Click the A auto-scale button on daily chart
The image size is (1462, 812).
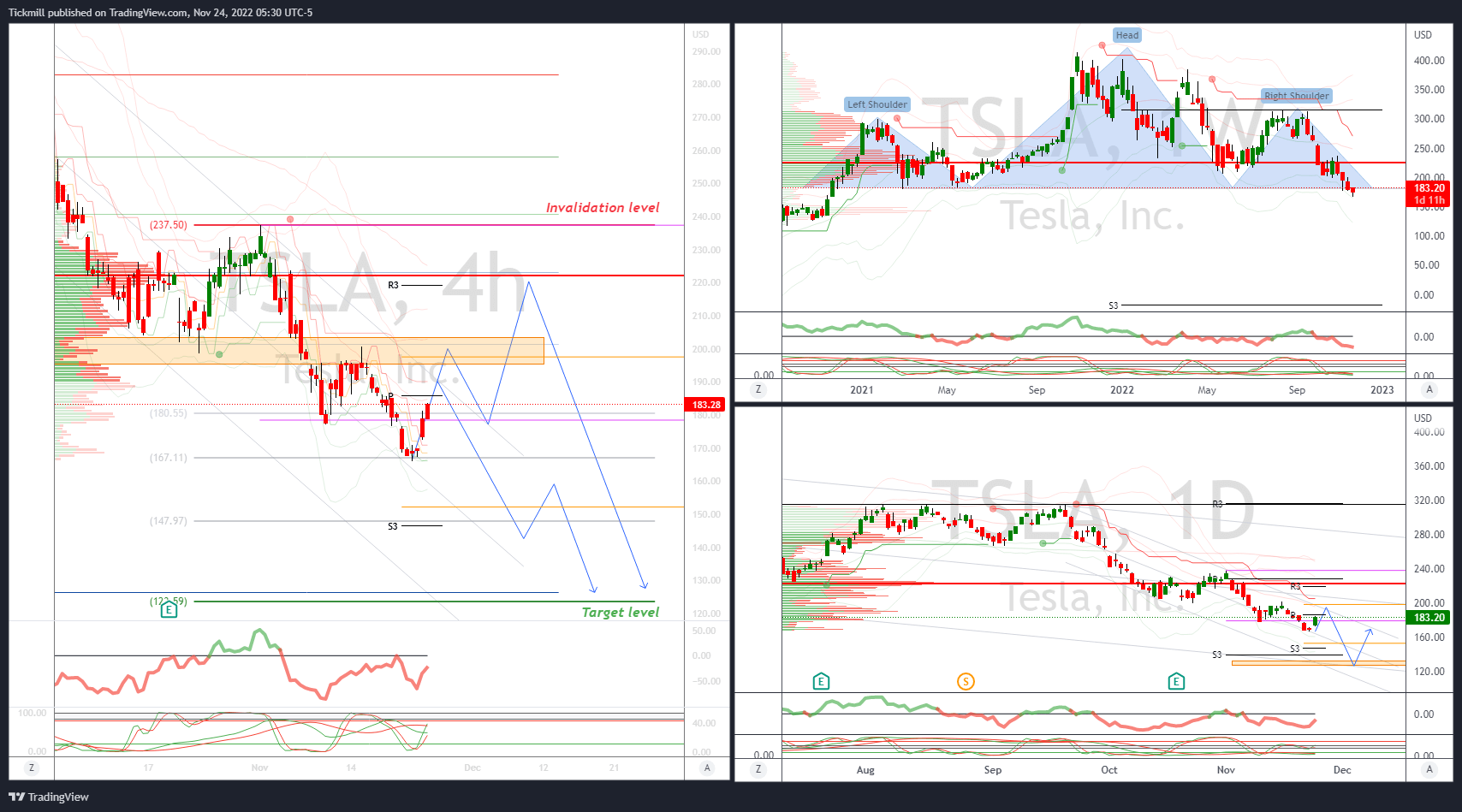1429,769
